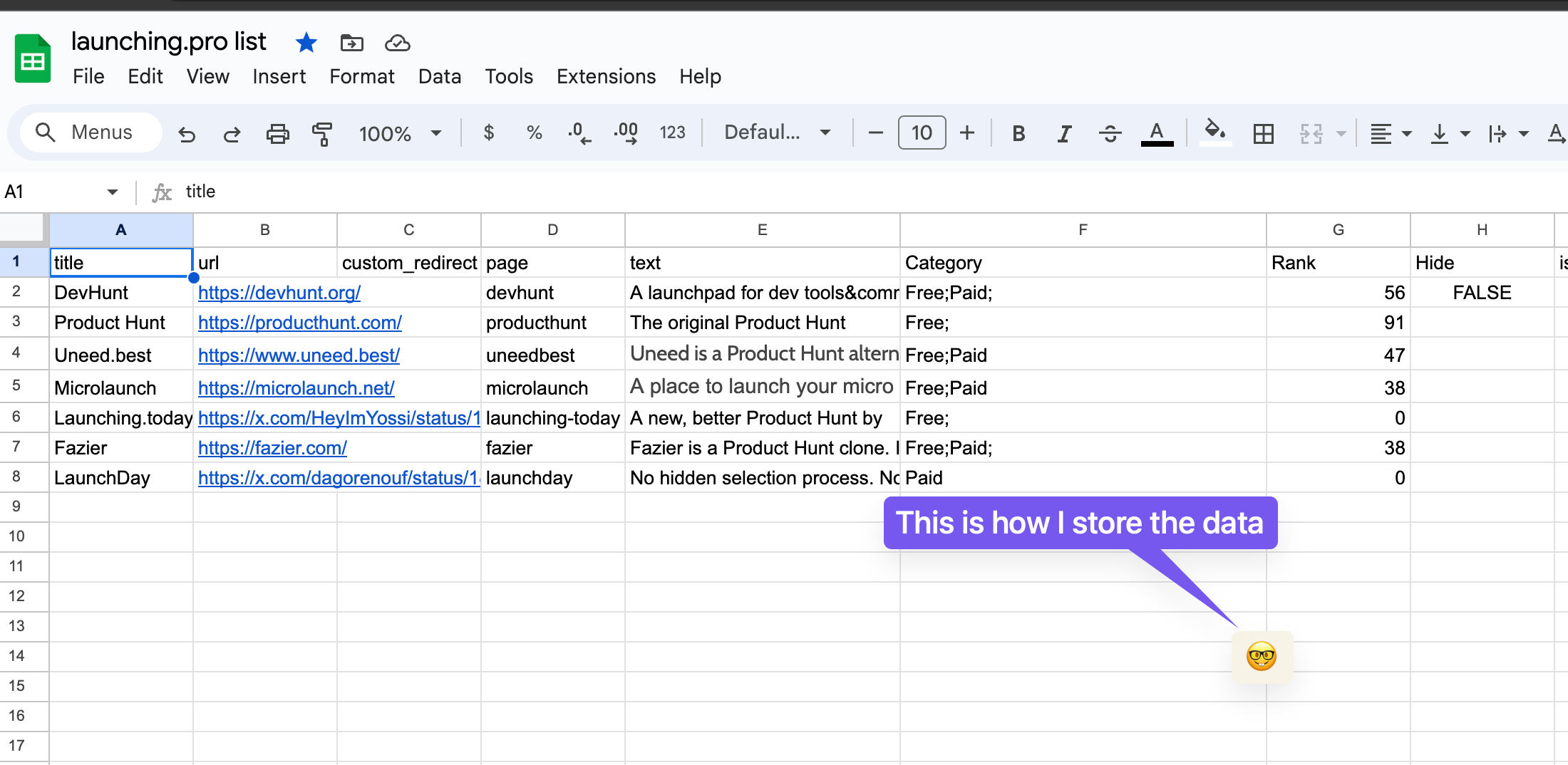Open the borders tool
The width and height of the screenshot is (1568, 765).
(x=1263, y=133)
